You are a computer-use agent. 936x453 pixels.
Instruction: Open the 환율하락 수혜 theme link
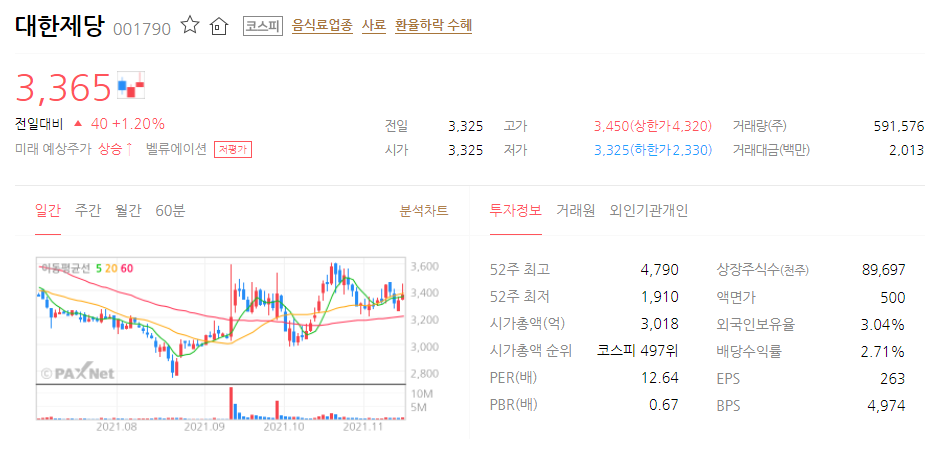click(x=433, y=26)
